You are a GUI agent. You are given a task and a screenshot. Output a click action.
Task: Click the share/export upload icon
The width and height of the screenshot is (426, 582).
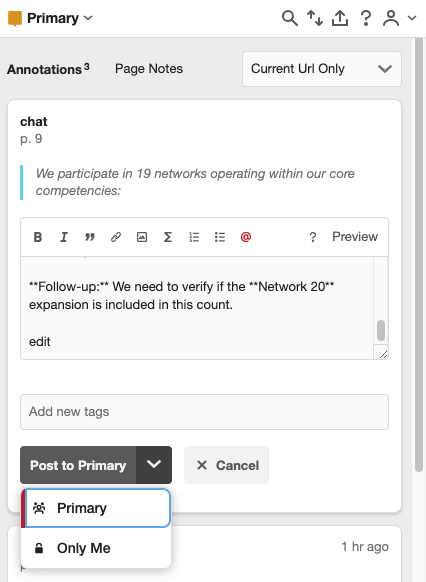(x=340, y=18)
